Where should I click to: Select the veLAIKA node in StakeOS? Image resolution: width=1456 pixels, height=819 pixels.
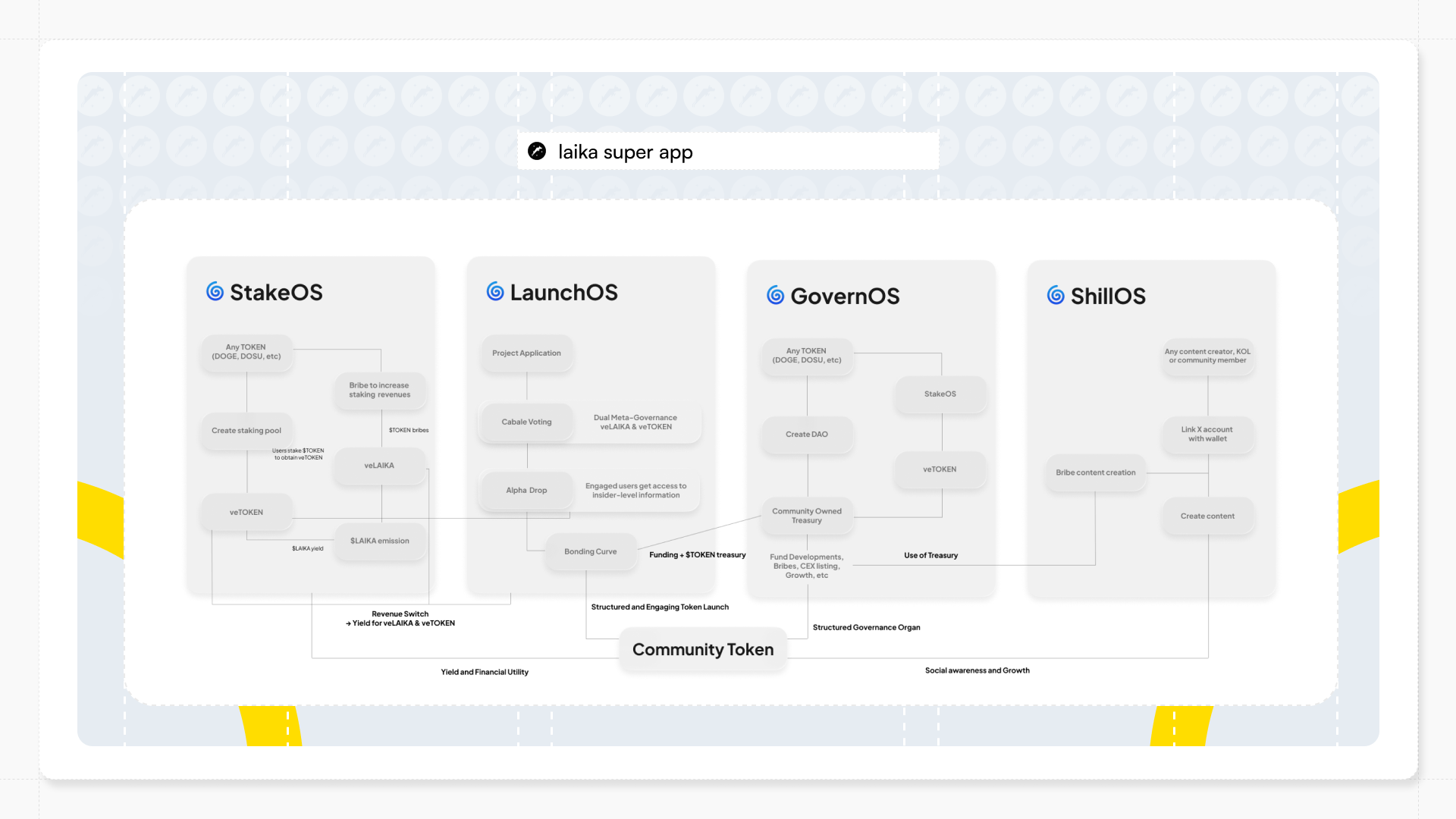[379, 466]
